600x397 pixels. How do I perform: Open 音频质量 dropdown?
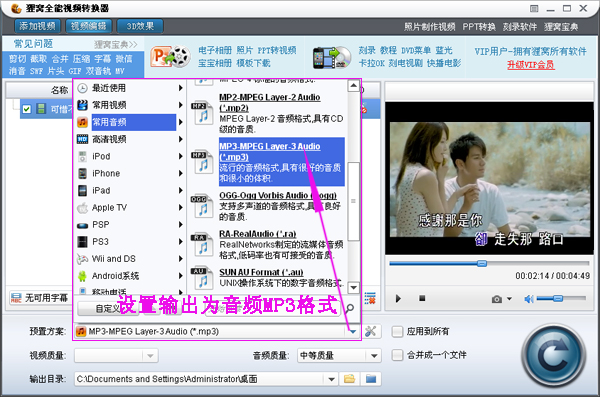point(339,356)
